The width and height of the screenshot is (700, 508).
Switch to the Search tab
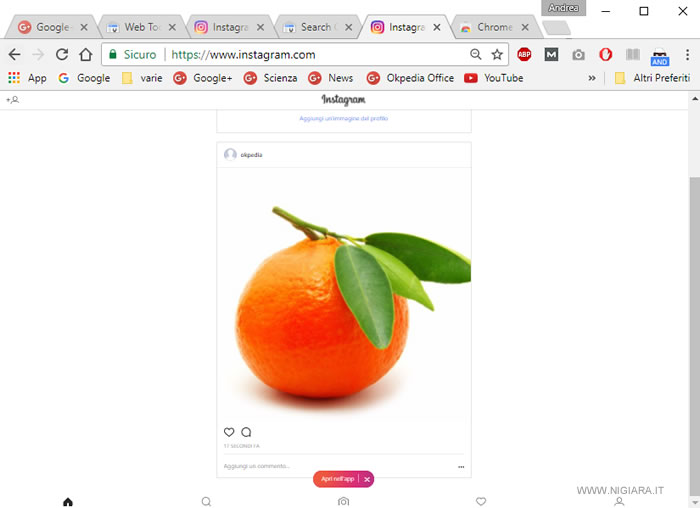click(318, 27)
